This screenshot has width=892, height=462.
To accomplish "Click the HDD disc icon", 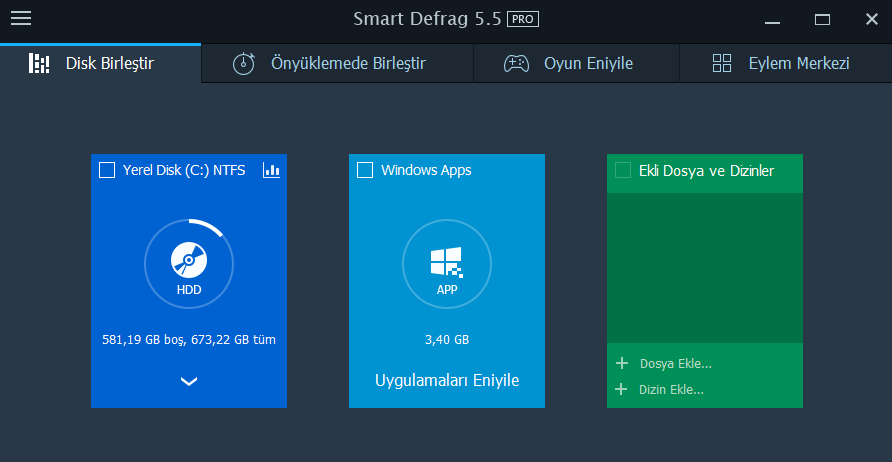I will tap(189, 260).
